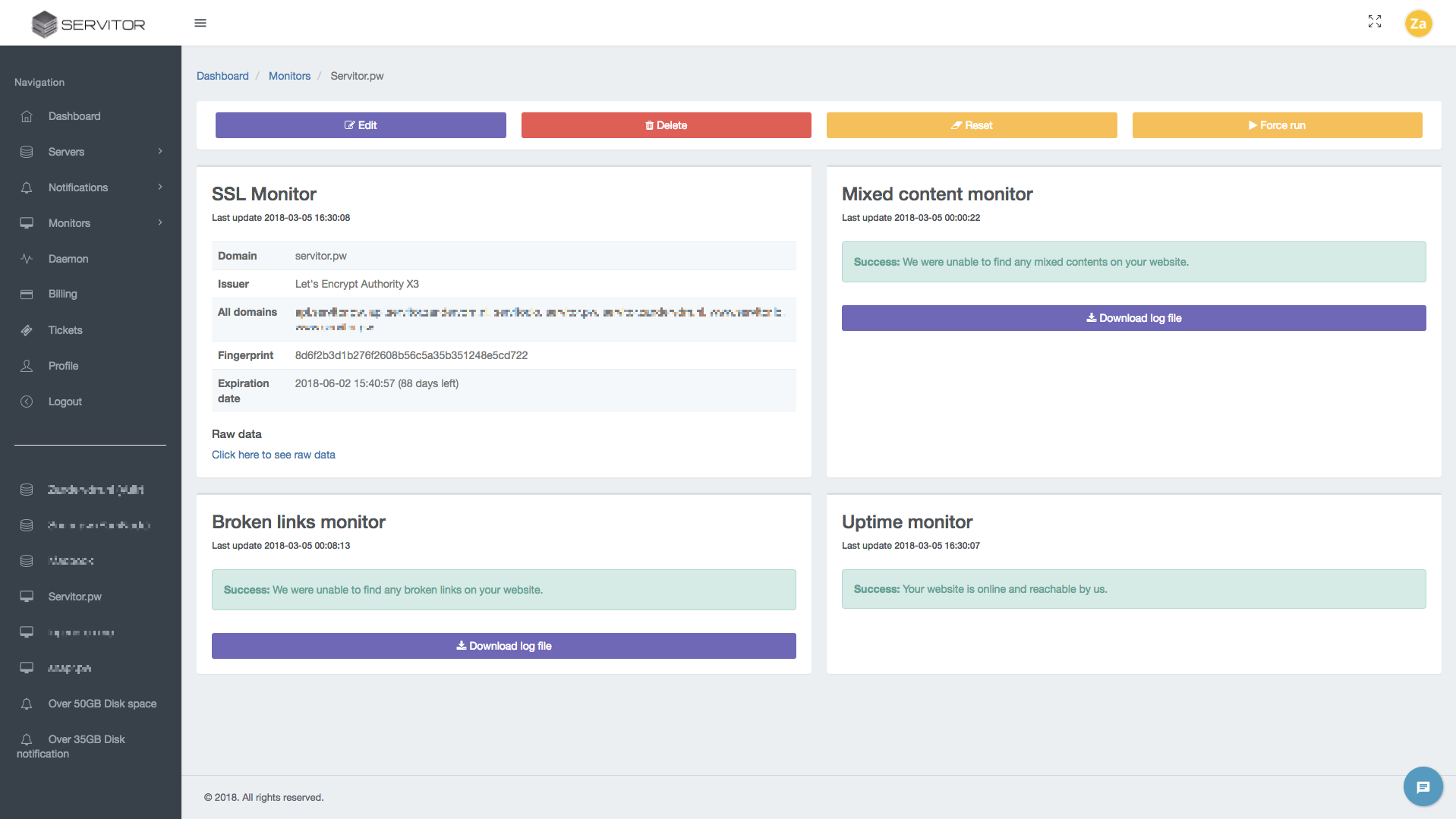Expand the Notifications submenu chevron
1456x819 pixels.
pos(160,187)
